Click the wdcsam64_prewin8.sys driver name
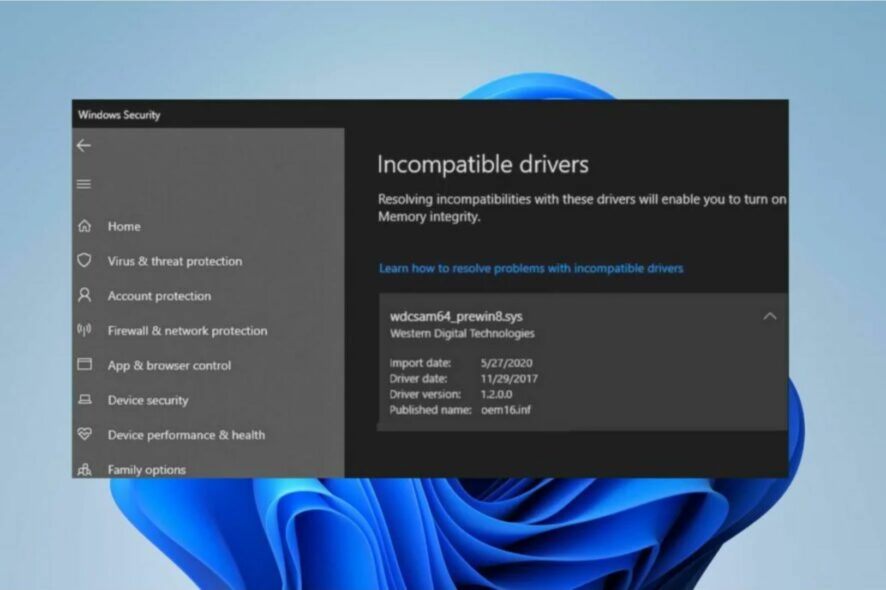The image size is (886, 590). point(456,316)
